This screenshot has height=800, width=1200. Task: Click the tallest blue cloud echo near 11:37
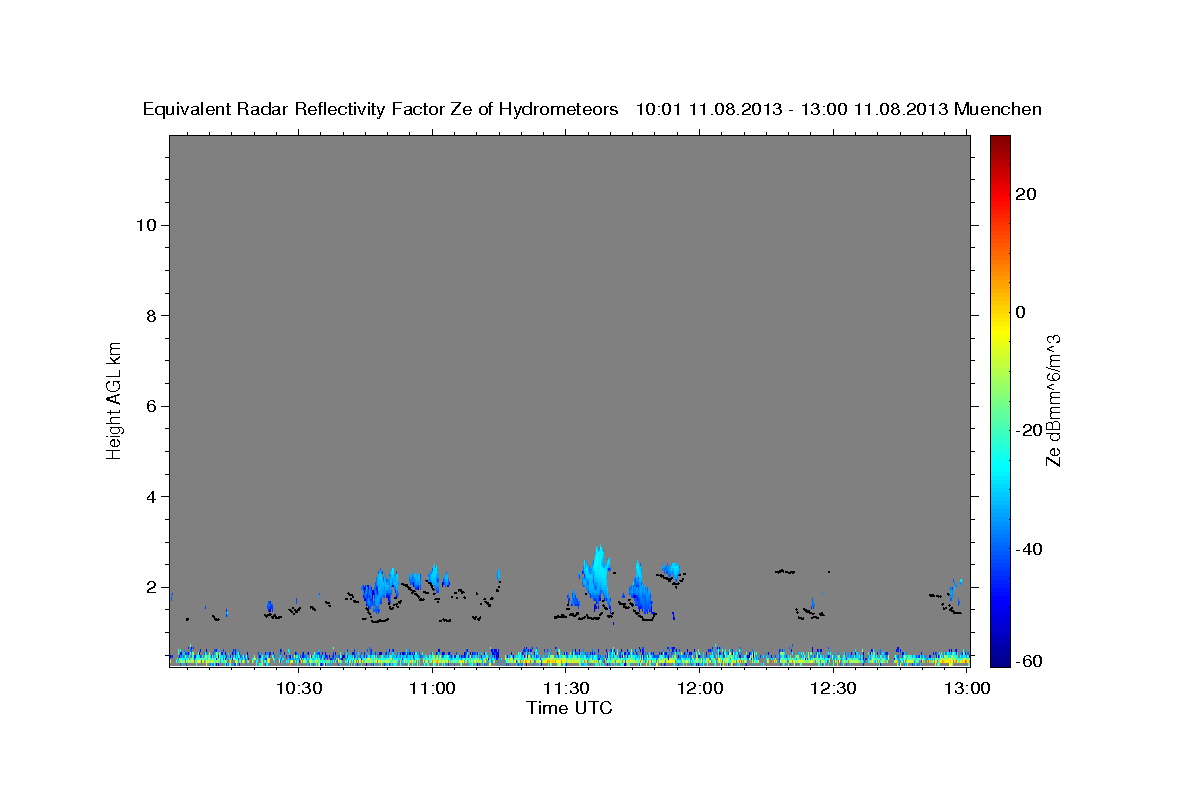[x=596, y=577]
